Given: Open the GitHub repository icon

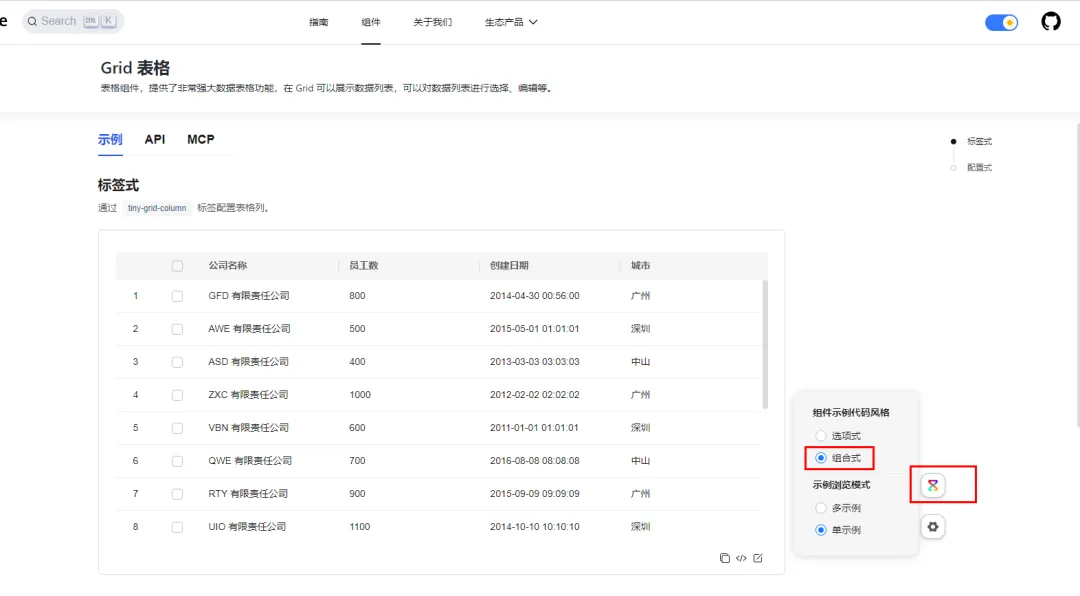Looking at the screenshot, I should [1050, 21].
